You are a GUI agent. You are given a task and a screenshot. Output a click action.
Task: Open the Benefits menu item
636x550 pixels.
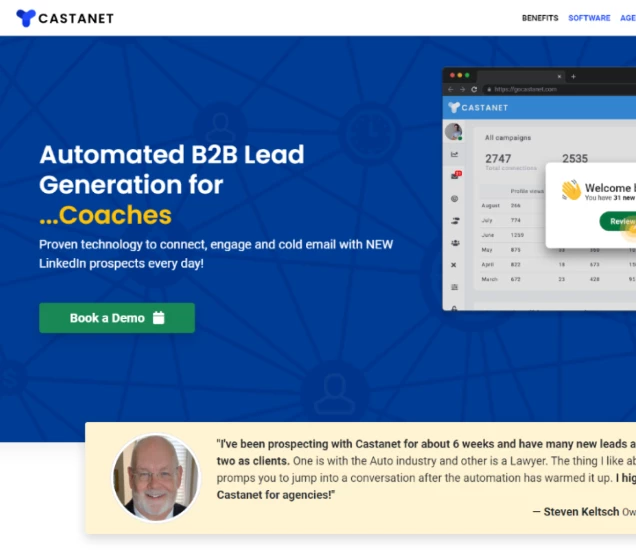(540, 18)
